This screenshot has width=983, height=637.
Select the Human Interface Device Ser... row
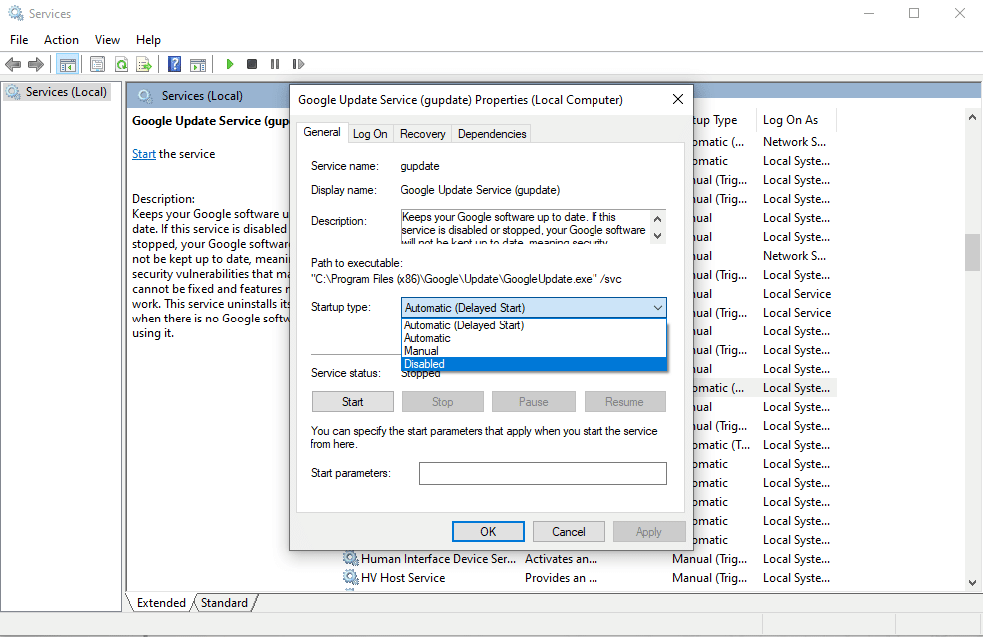(587, 559)
